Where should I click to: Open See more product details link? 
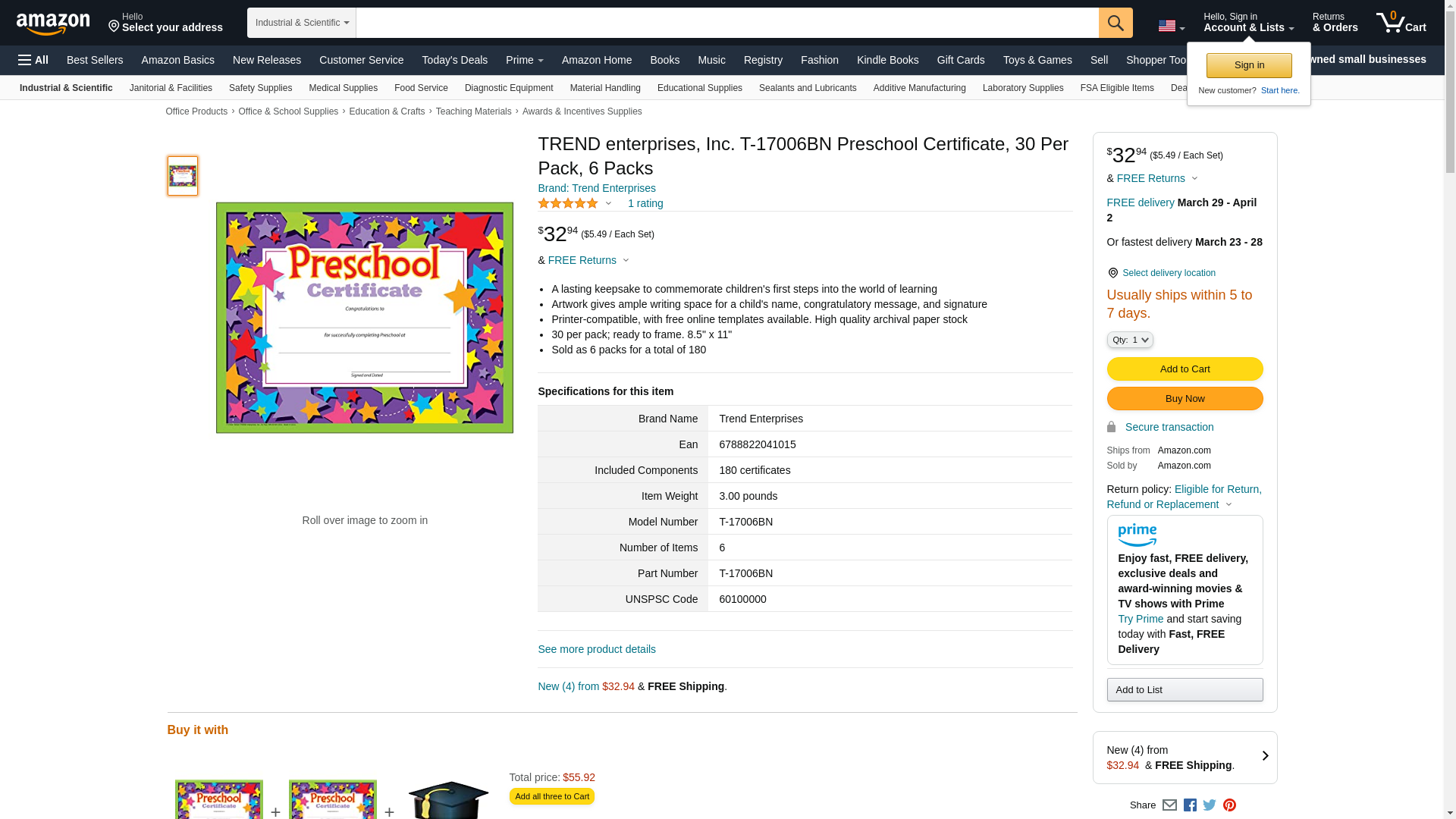(597, 649)
